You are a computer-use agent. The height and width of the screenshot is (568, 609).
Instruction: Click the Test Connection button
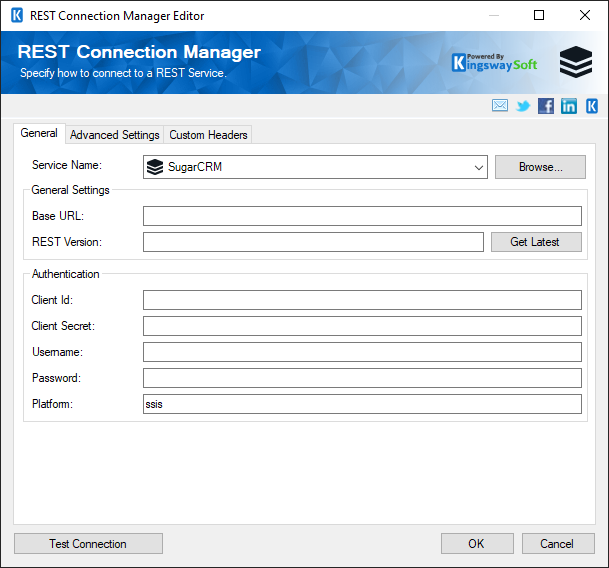point(88,544)
